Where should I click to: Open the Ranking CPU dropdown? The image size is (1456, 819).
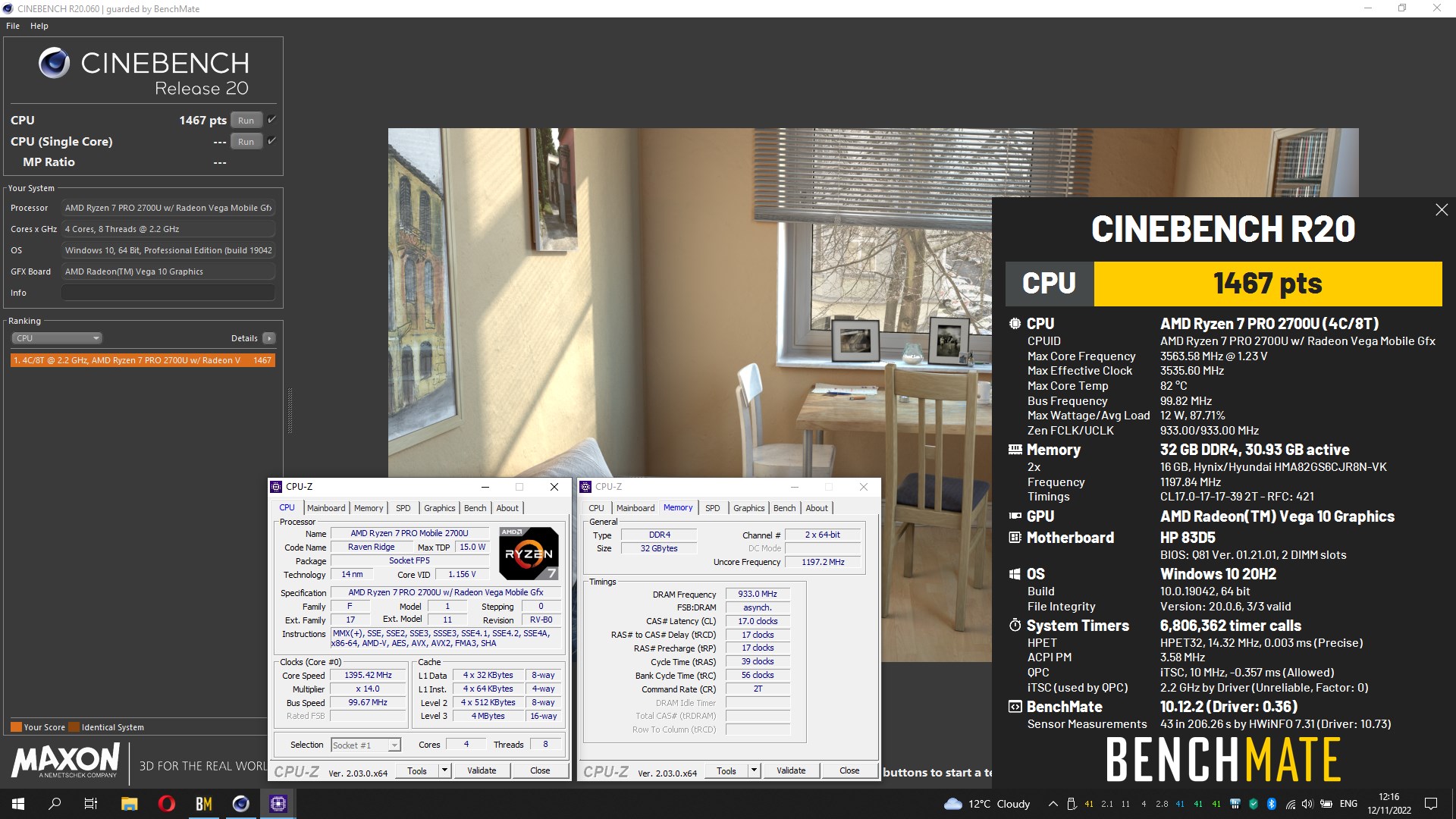point(57,338)
